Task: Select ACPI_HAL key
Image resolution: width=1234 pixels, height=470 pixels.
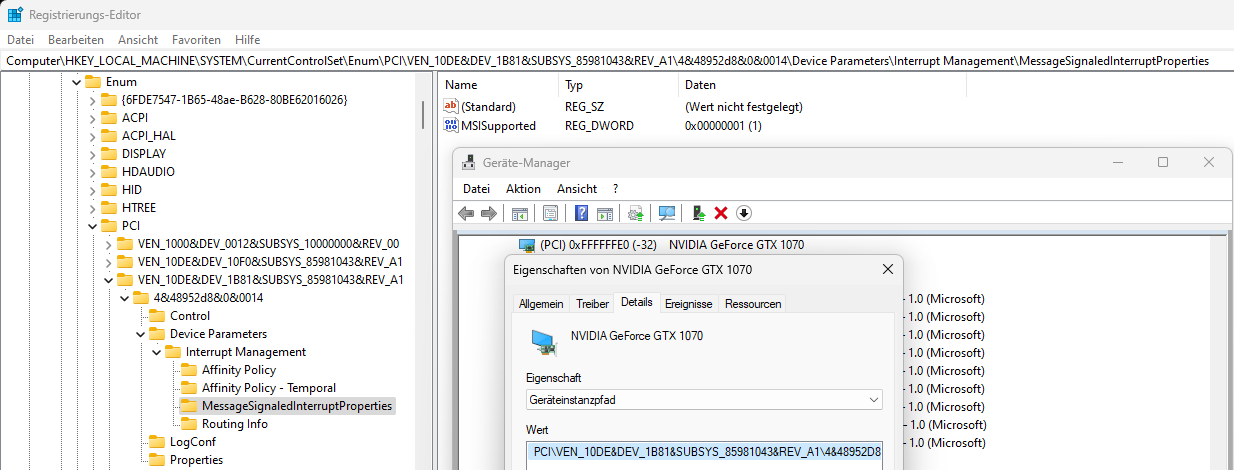Action: tap(148, 135)
